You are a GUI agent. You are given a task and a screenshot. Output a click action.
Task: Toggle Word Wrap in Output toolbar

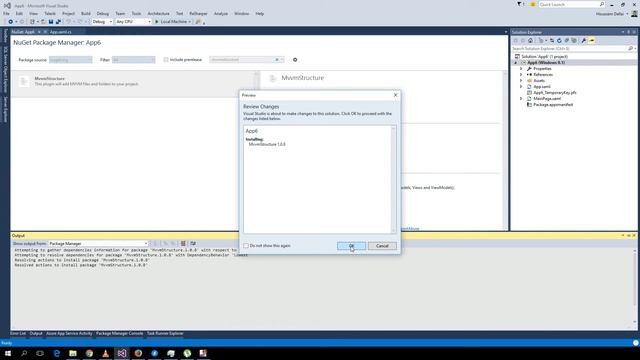coord(193,243)
